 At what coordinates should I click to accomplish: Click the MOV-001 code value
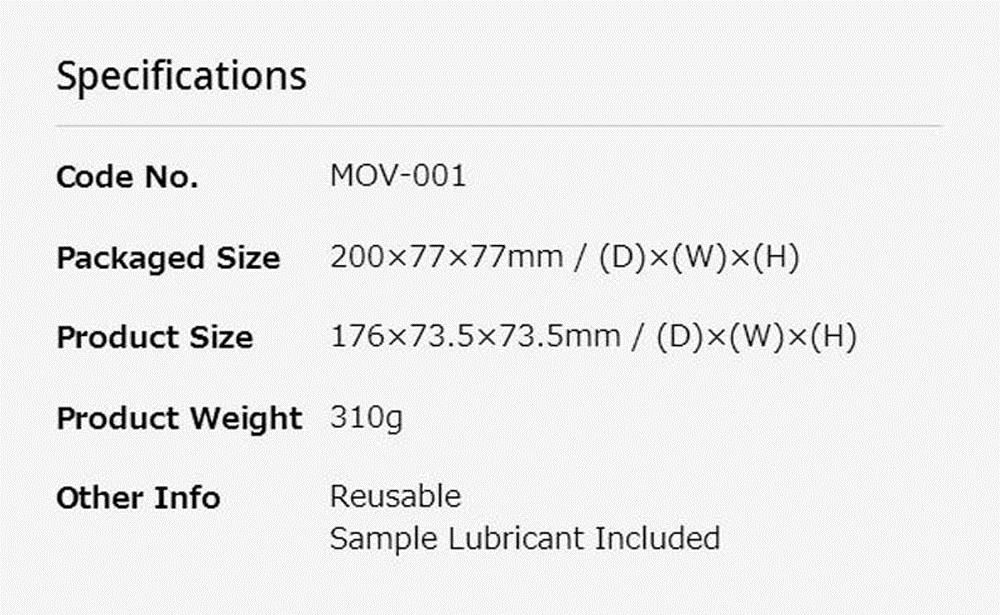398,175
